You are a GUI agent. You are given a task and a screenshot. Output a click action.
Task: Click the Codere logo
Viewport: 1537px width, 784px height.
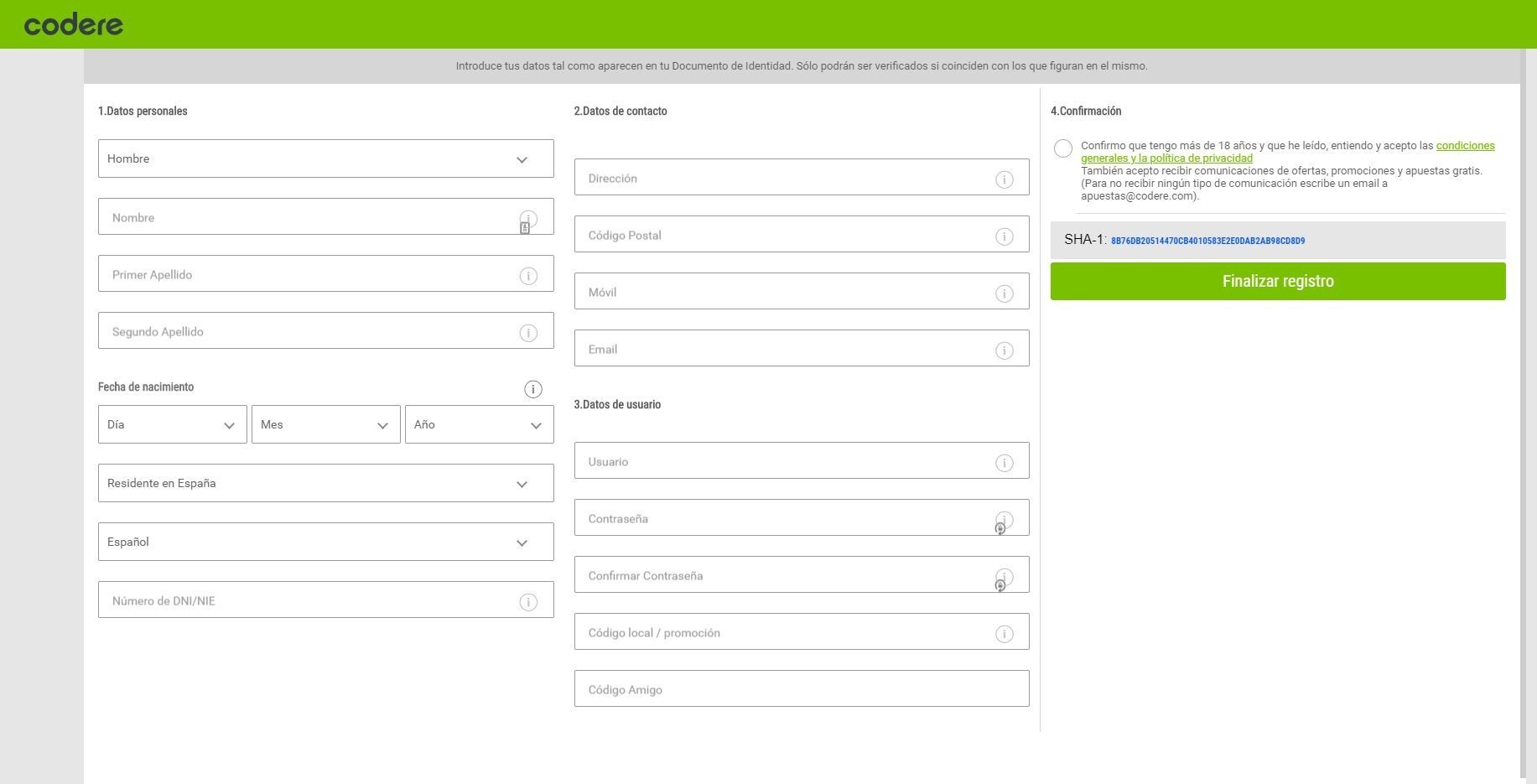click(75, 23)
